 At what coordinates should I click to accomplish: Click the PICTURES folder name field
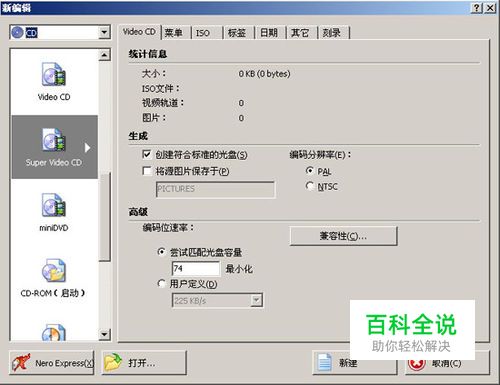pyautogui.click(x=216, y=189)
